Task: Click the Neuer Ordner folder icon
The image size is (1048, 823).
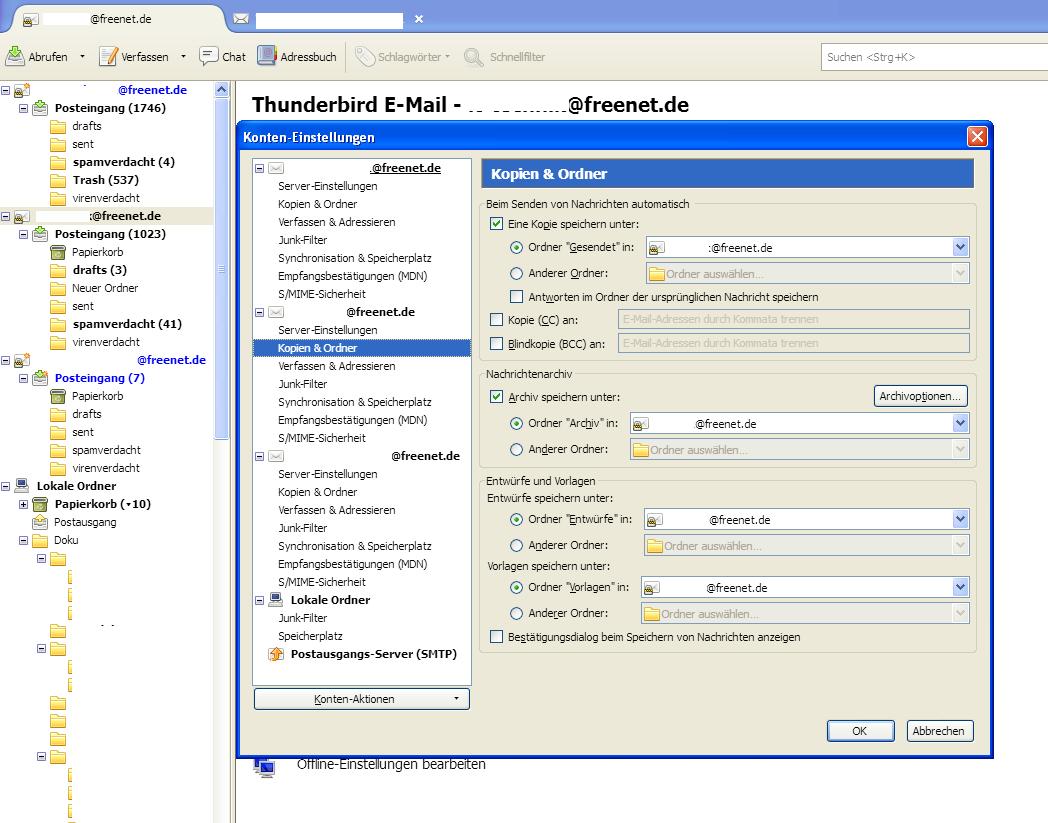Action: 58,288
